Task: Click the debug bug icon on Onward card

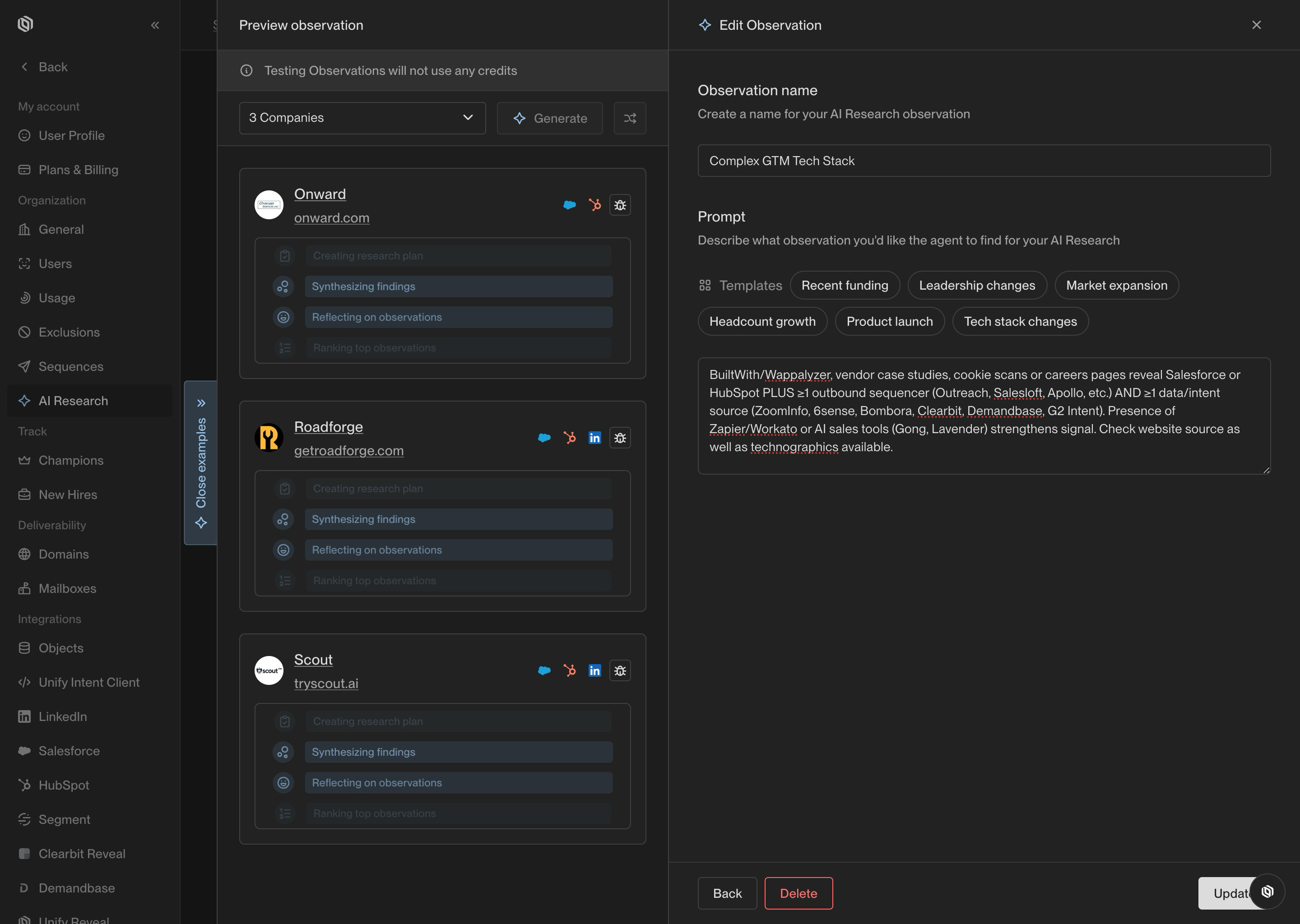Action: pyautogui.click(x=620, y=205)
